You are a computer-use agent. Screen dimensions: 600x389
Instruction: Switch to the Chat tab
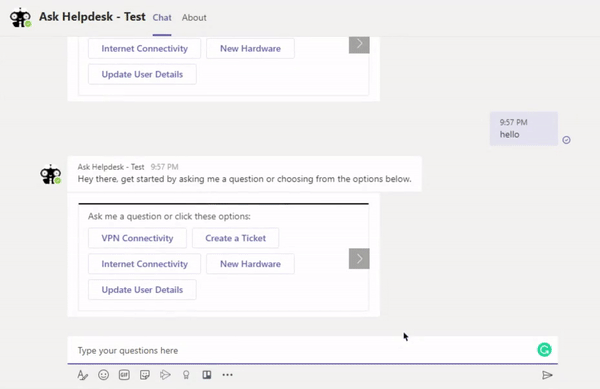pos(162,18)
